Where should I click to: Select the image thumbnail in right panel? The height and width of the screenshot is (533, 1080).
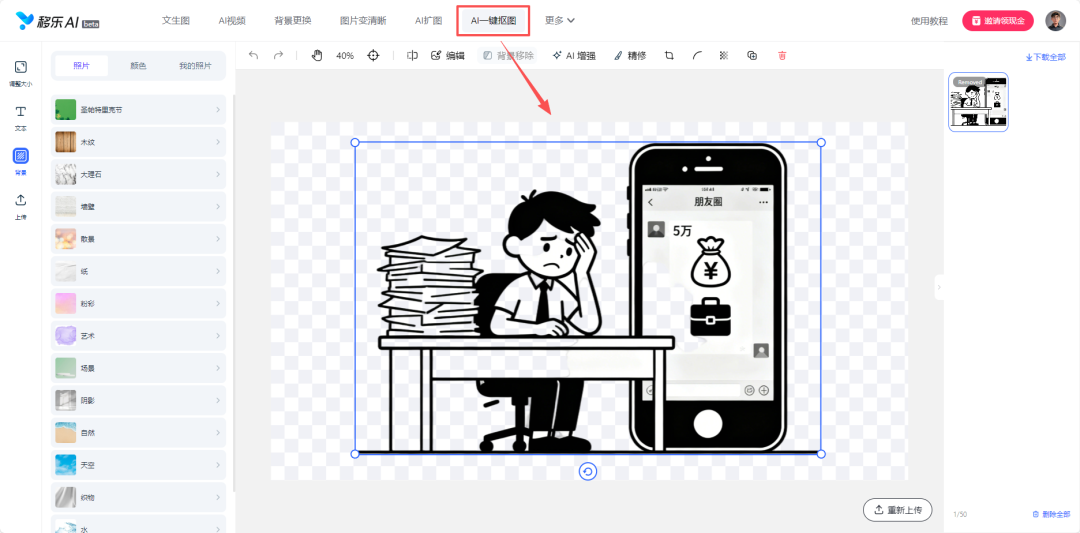(x=978, y=102)
